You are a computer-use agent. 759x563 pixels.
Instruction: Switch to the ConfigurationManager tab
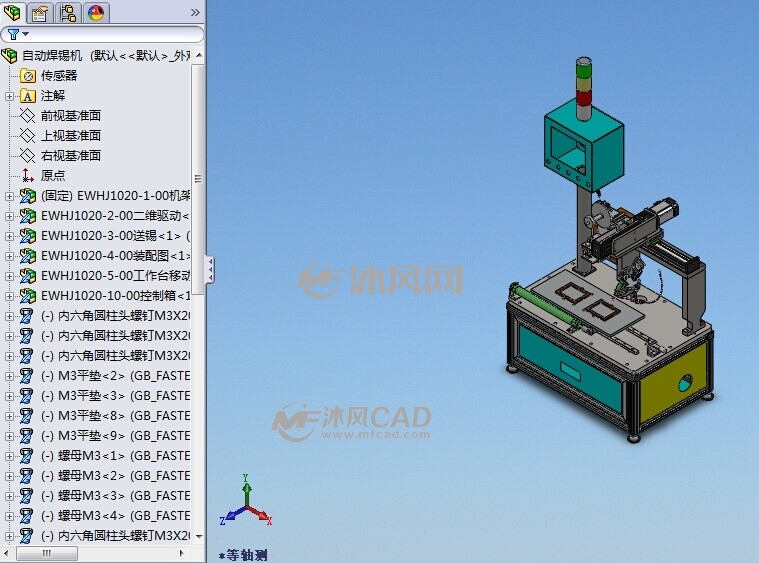pyautogui.click(x=68, y=13)
